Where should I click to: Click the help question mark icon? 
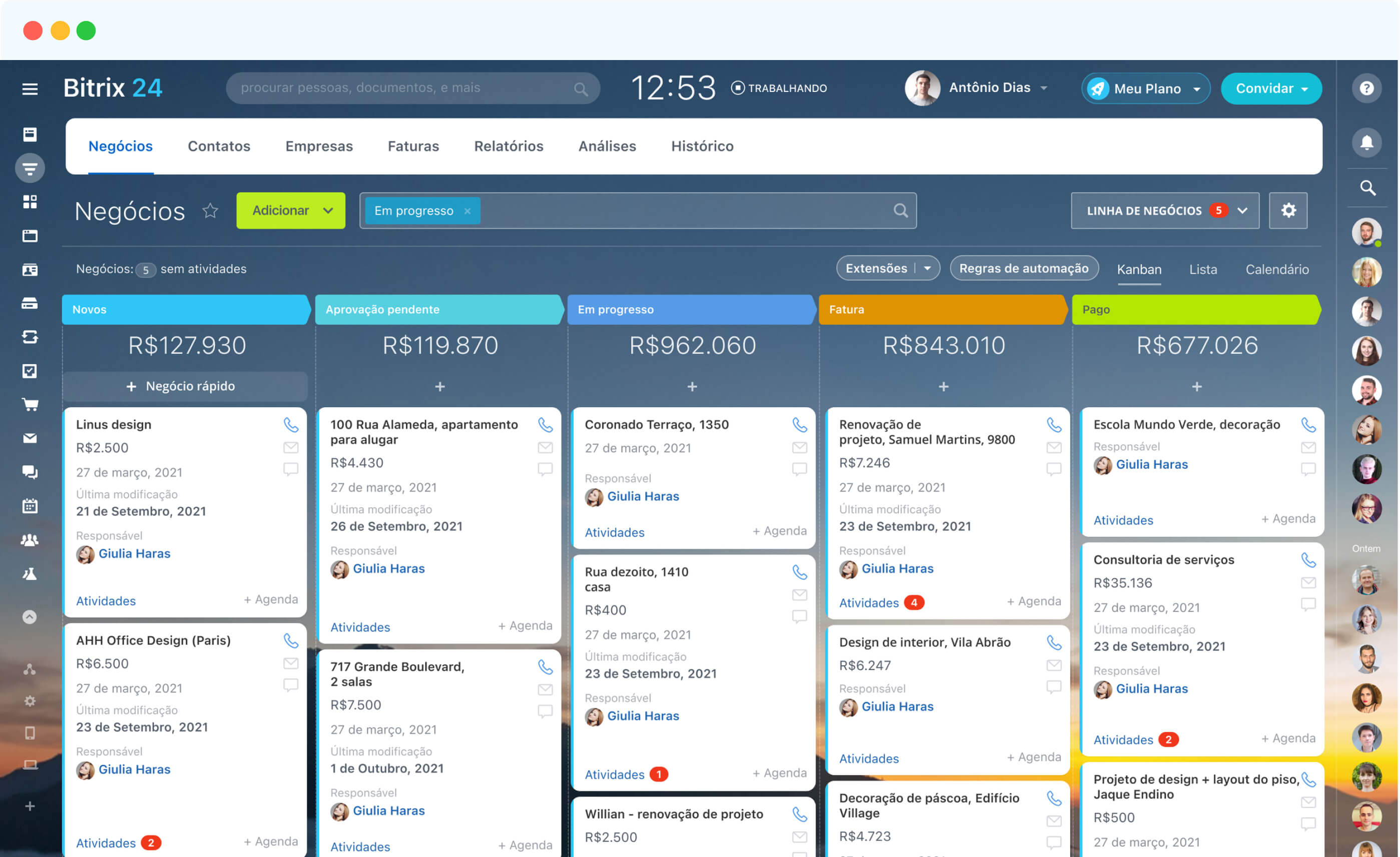[1366, 88]
